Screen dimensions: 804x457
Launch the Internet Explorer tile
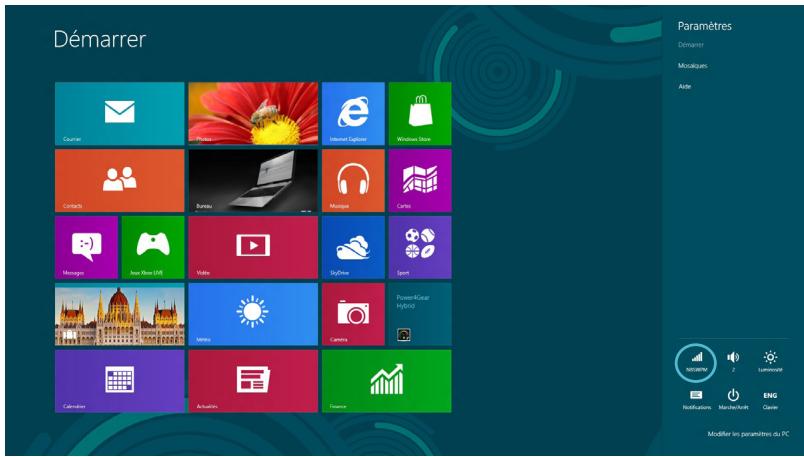coord(353,113)
